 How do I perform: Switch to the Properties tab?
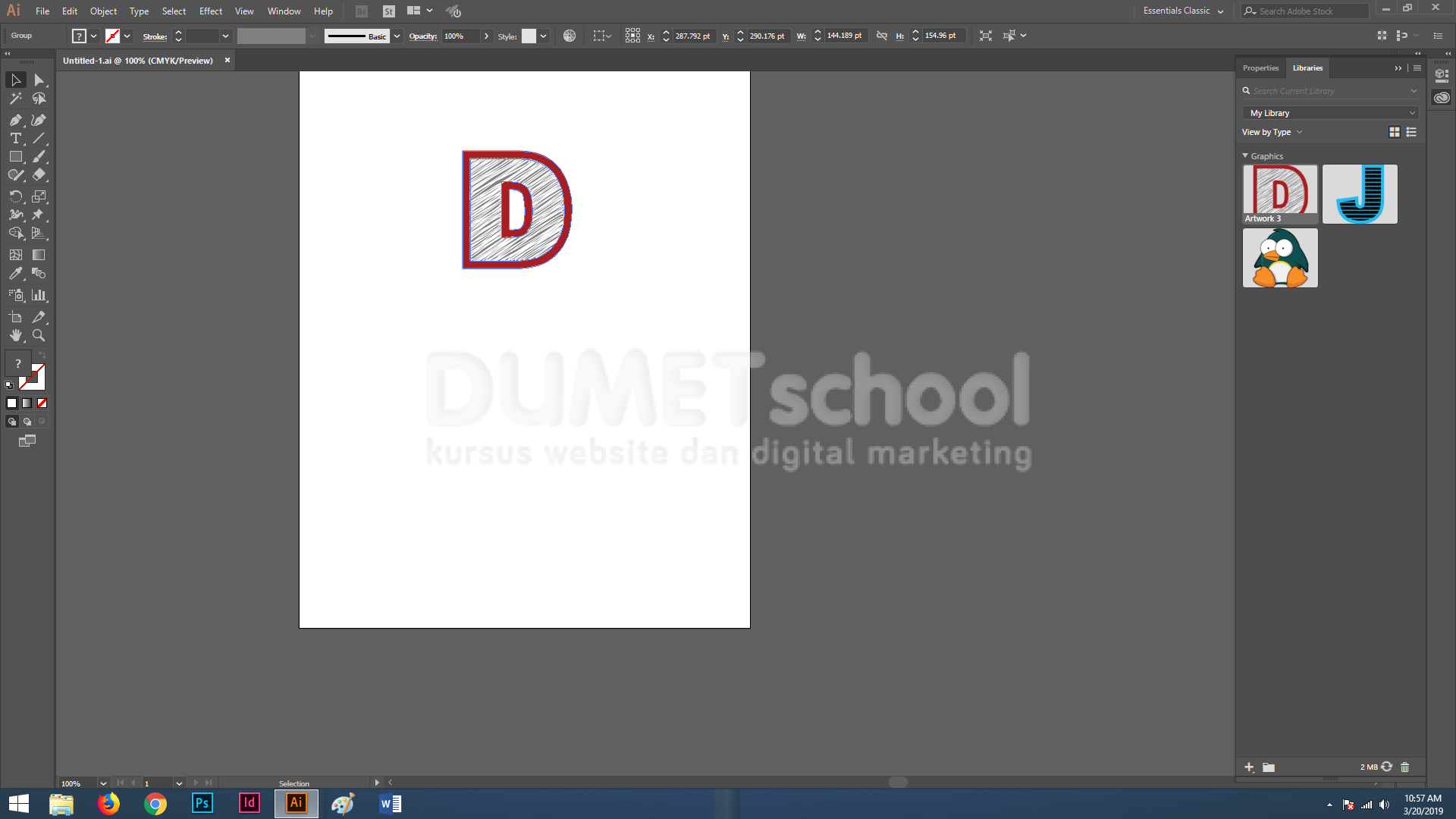click(x=1260, y=67)
